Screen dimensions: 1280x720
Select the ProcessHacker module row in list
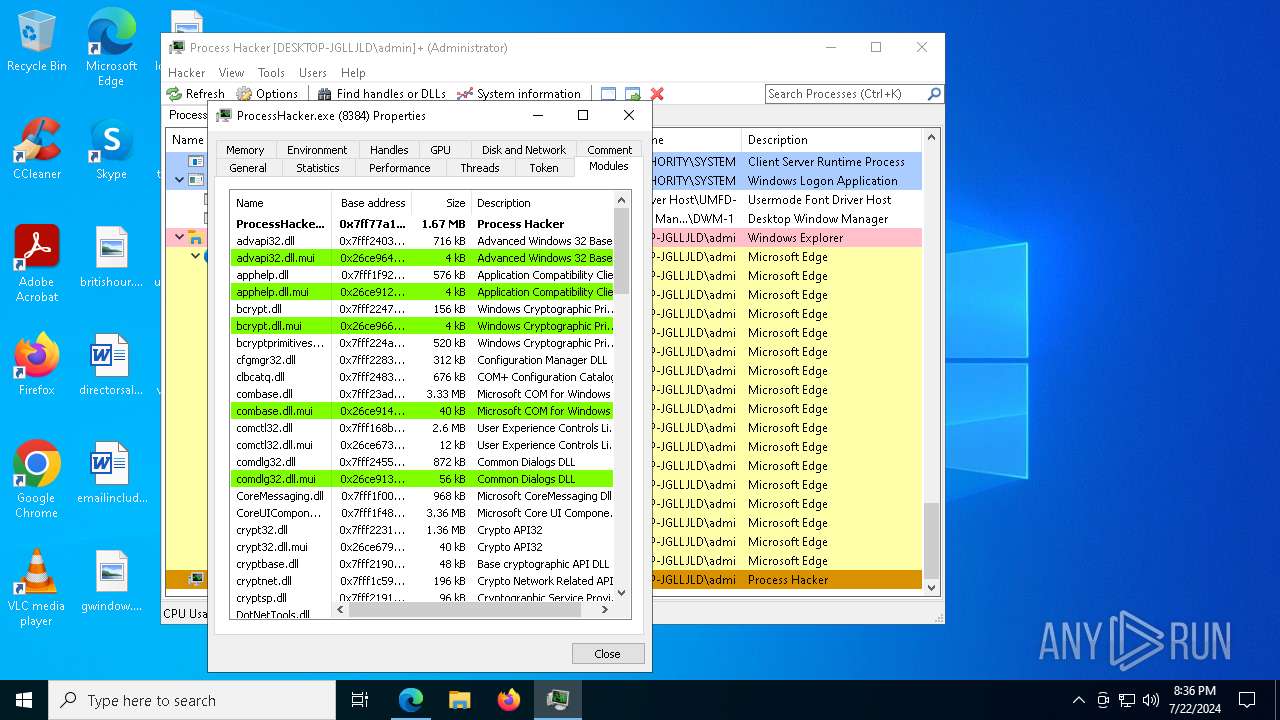point(421,224)
